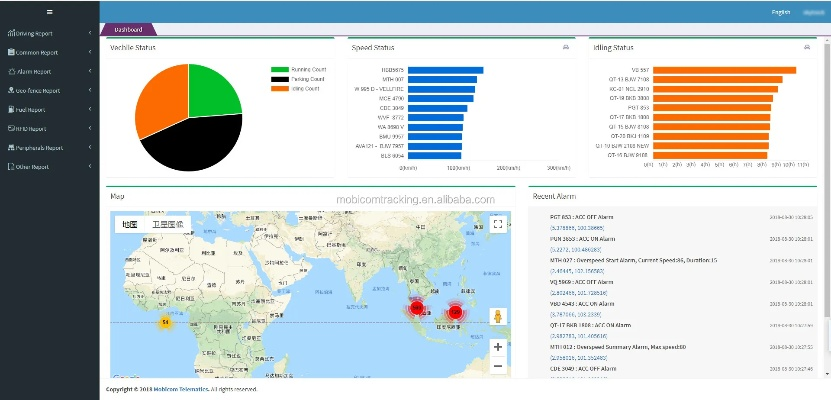Screen dimensions: 831x400
Task: Open the English language selector
Action: (x=781, y=12)
